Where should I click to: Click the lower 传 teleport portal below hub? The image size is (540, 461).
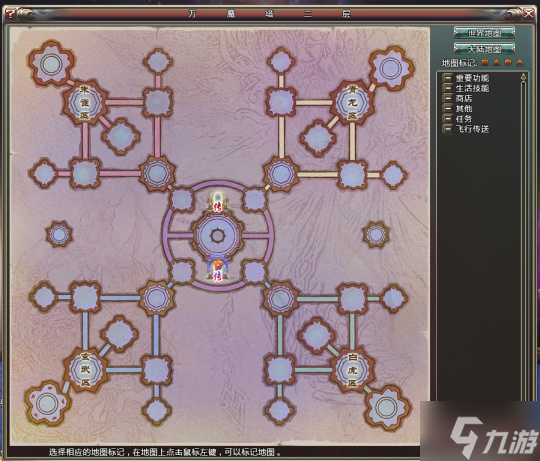[x=217, y=269]
